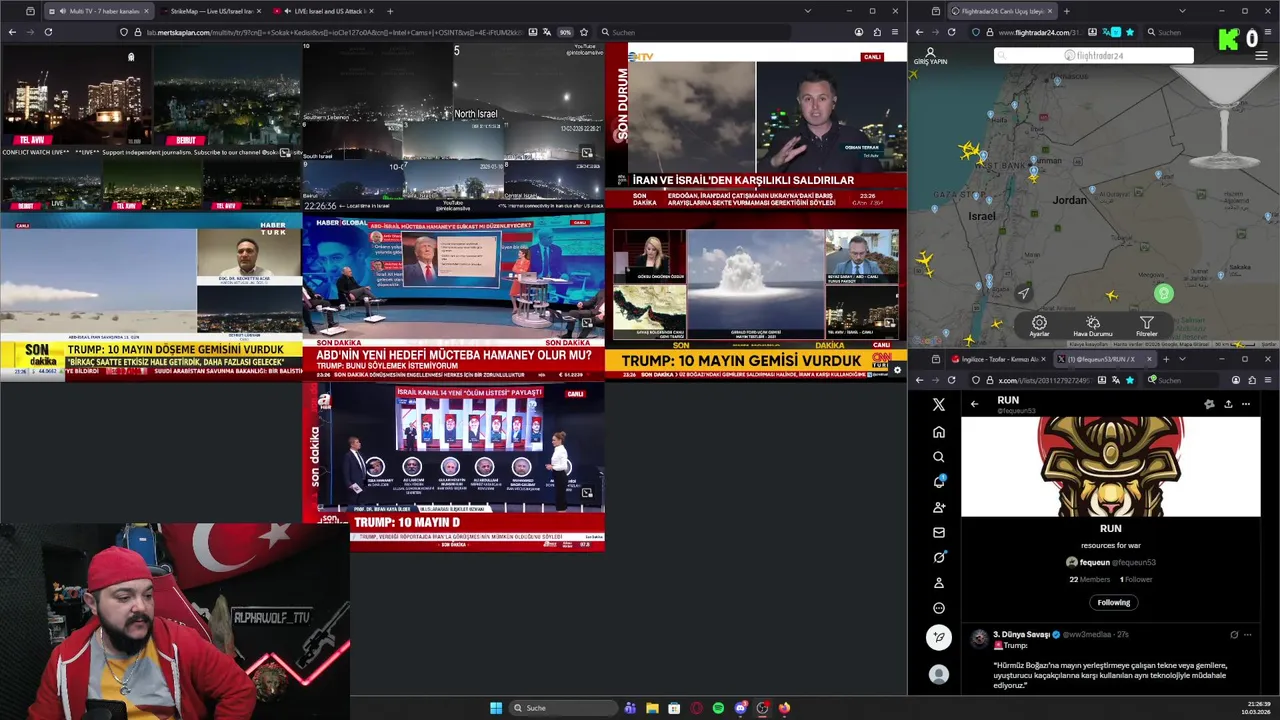Open RUN list AI summary sparkle icon
This screenshot has height=720, width=1280.
(1209, 404)
